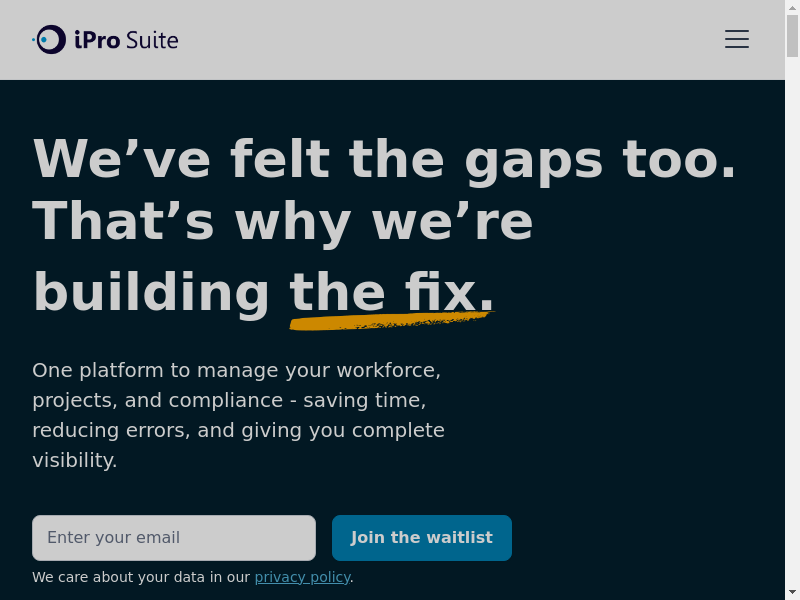The width and height of the screenshot is (800, 600).
Task: Click the word "visibility." in the paragraph
Action: click(75, 460)
